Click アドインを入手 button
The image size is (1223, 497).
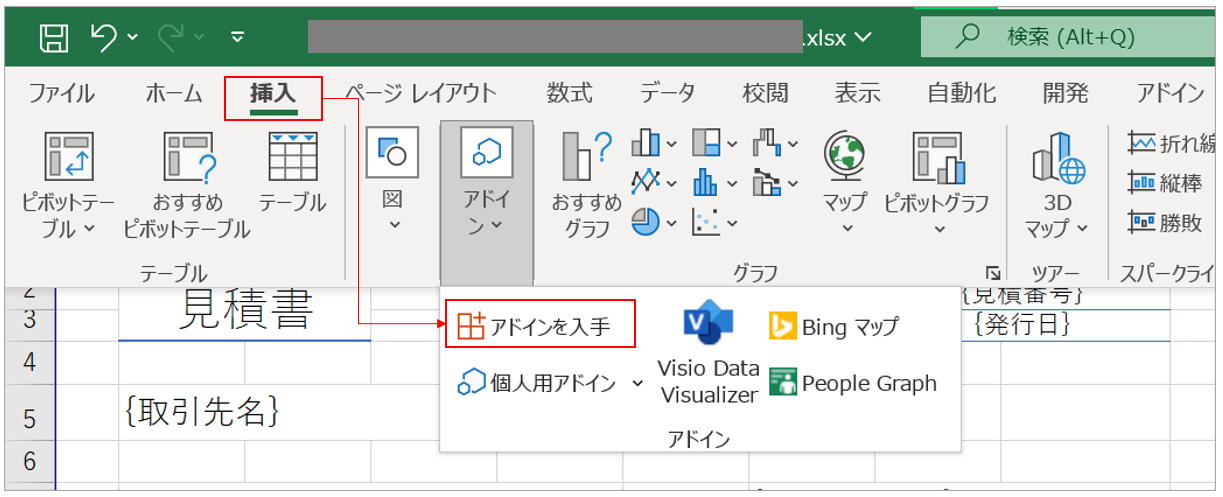pyautogui.click(x=540, y=325)
